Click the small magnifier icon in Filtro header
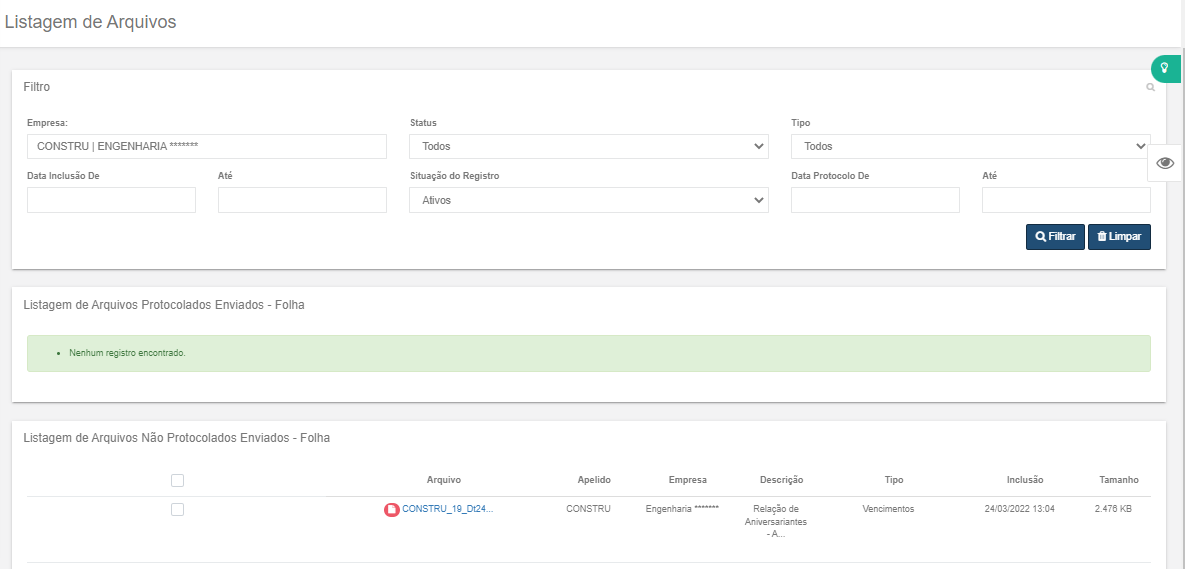This screenshot has width=1185, height=569. click(x=1150, y=88)
